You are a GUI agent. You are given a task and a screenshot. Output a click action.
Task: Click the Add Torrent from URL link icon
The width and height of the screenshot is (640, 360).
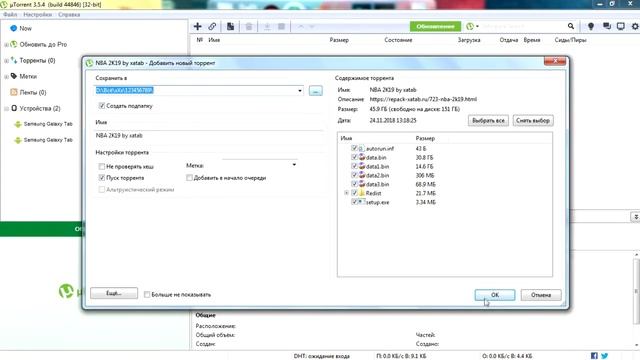[212, 27]
